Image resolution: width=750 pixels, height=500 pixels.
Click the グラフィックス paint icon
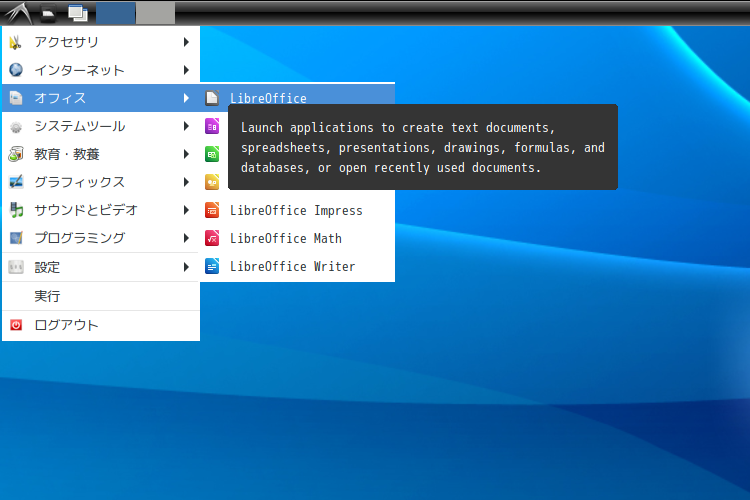(16, 182)
